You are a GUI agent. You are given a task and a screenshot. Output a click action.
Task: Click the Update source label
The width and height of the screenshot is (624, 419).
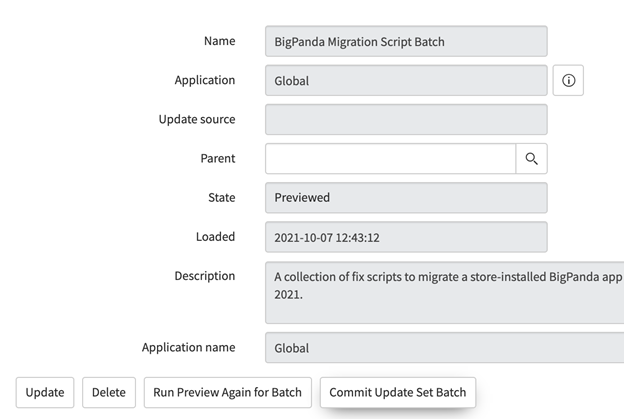(x=197, y=119)
